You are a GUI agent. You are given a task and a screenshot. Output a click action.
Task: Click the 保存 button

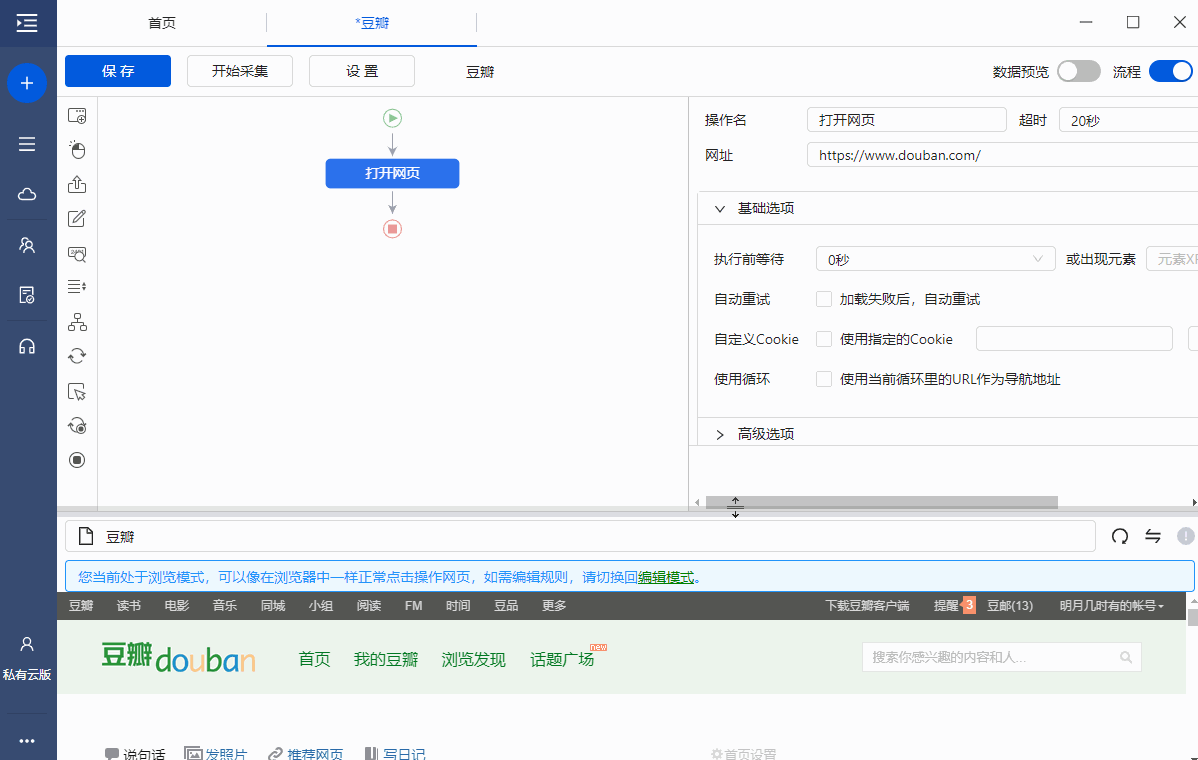118,71
